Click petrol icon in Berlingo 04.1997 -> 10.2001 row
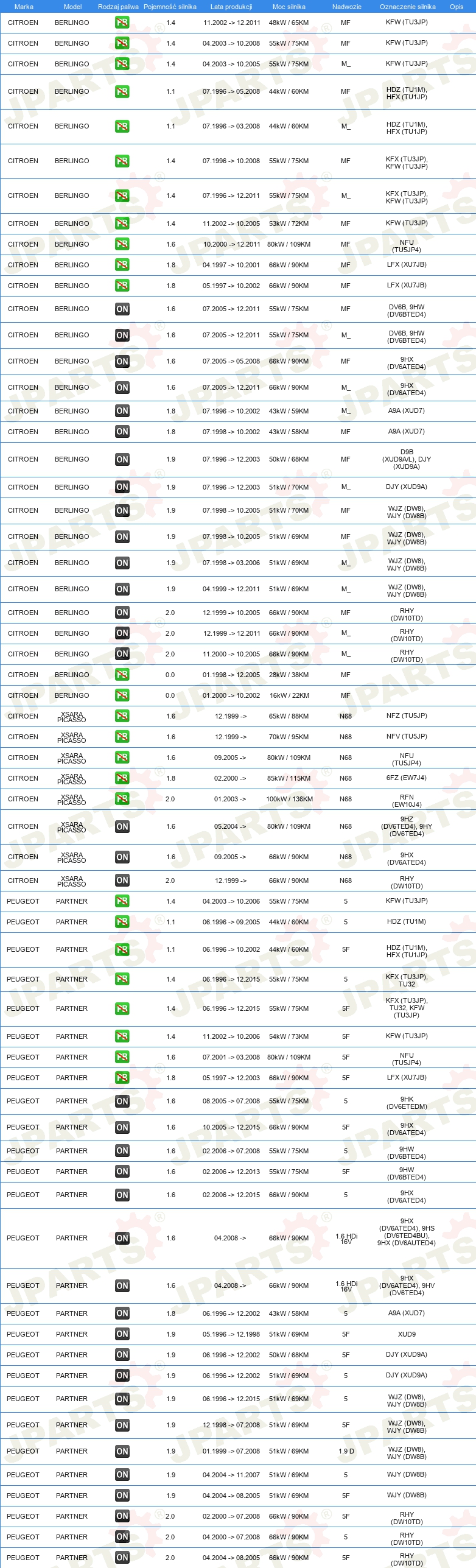The height and width of the screenshot is (1568, 476). 122,265
